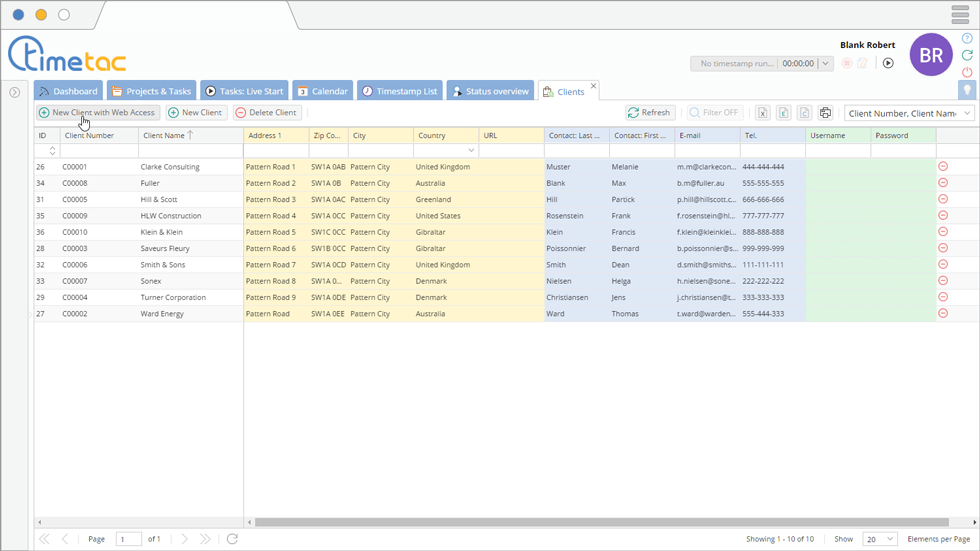
Task: Click the print icon in the toolbar
Action: 825,113
